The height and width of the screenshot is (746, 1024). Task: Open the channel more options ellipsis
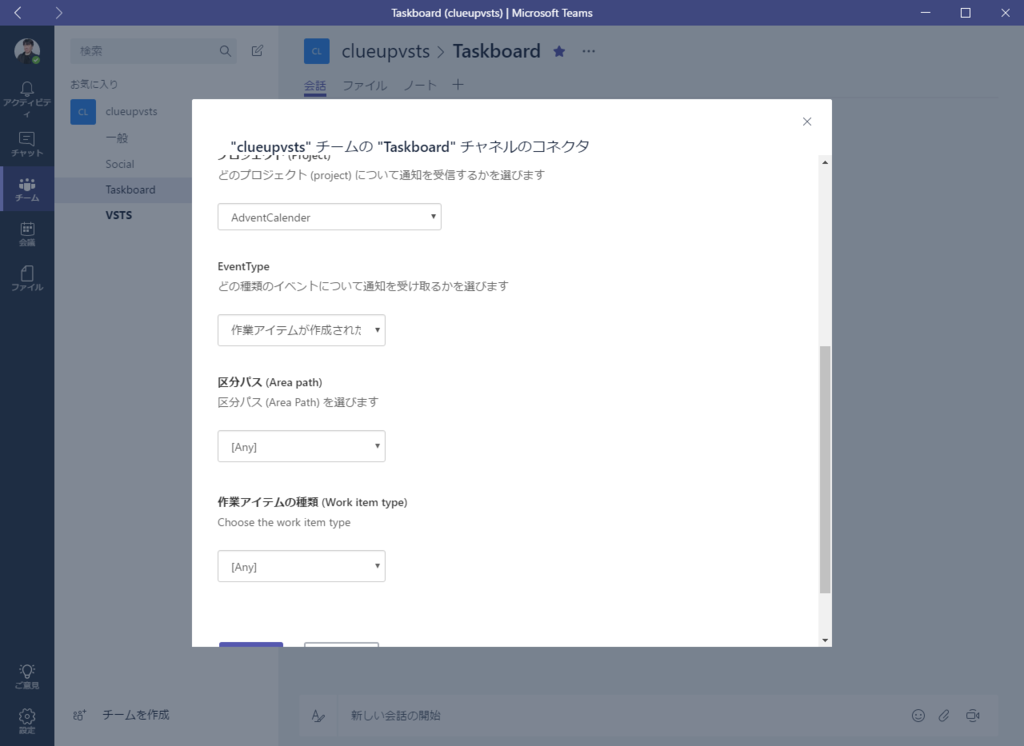click(588, 51)
